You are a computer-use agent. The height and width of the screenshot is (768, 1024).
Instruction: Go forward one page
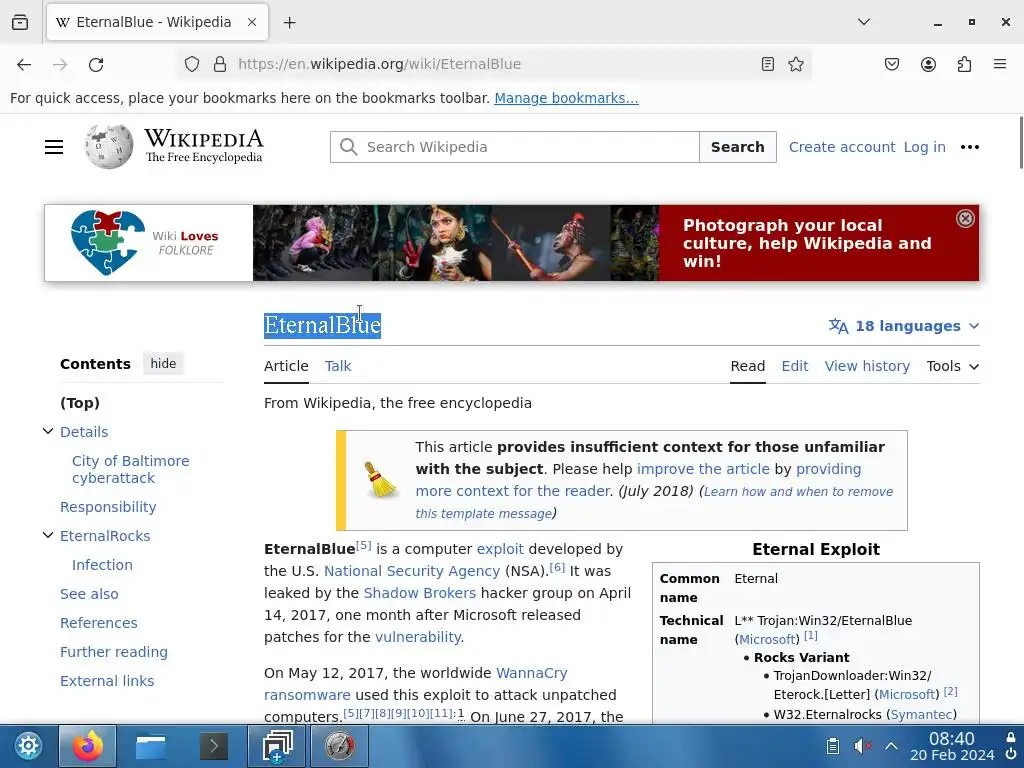pyautogui.click(x=60, y=64)
